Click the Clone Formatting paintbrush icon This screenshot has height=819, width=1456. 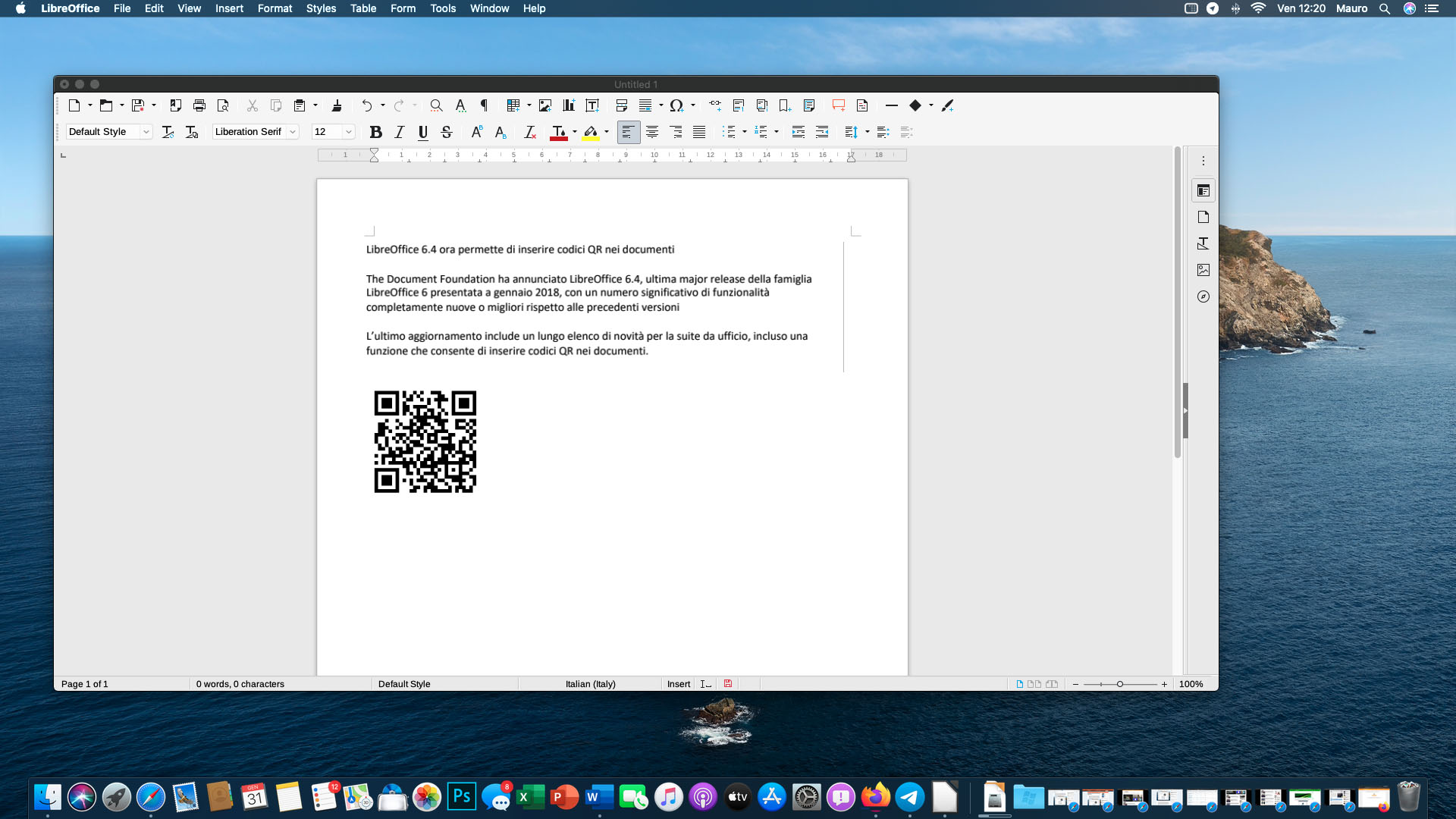pos(337,105)
